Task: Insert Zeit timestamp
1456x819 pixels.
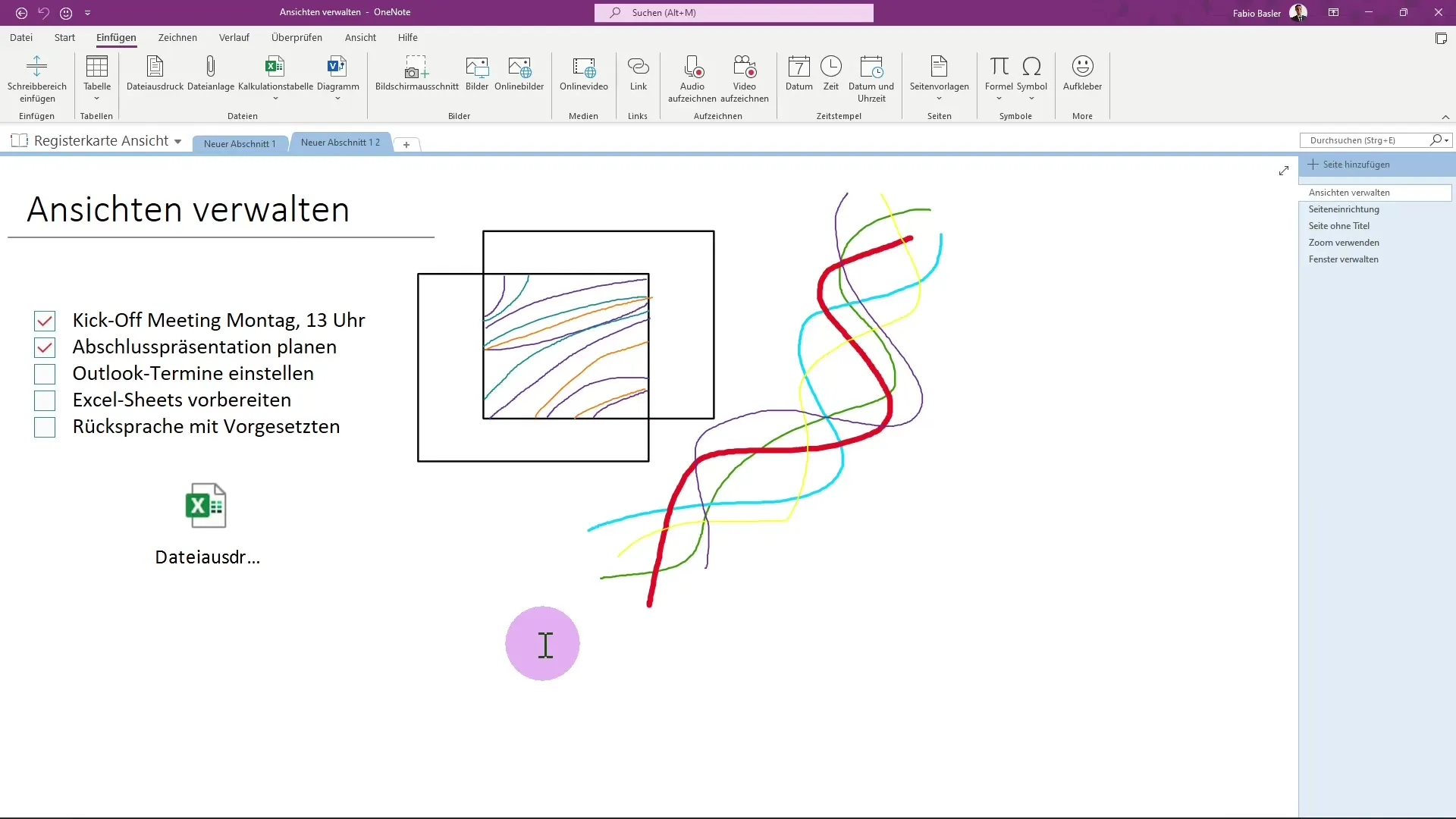Action: coord(831,67)
